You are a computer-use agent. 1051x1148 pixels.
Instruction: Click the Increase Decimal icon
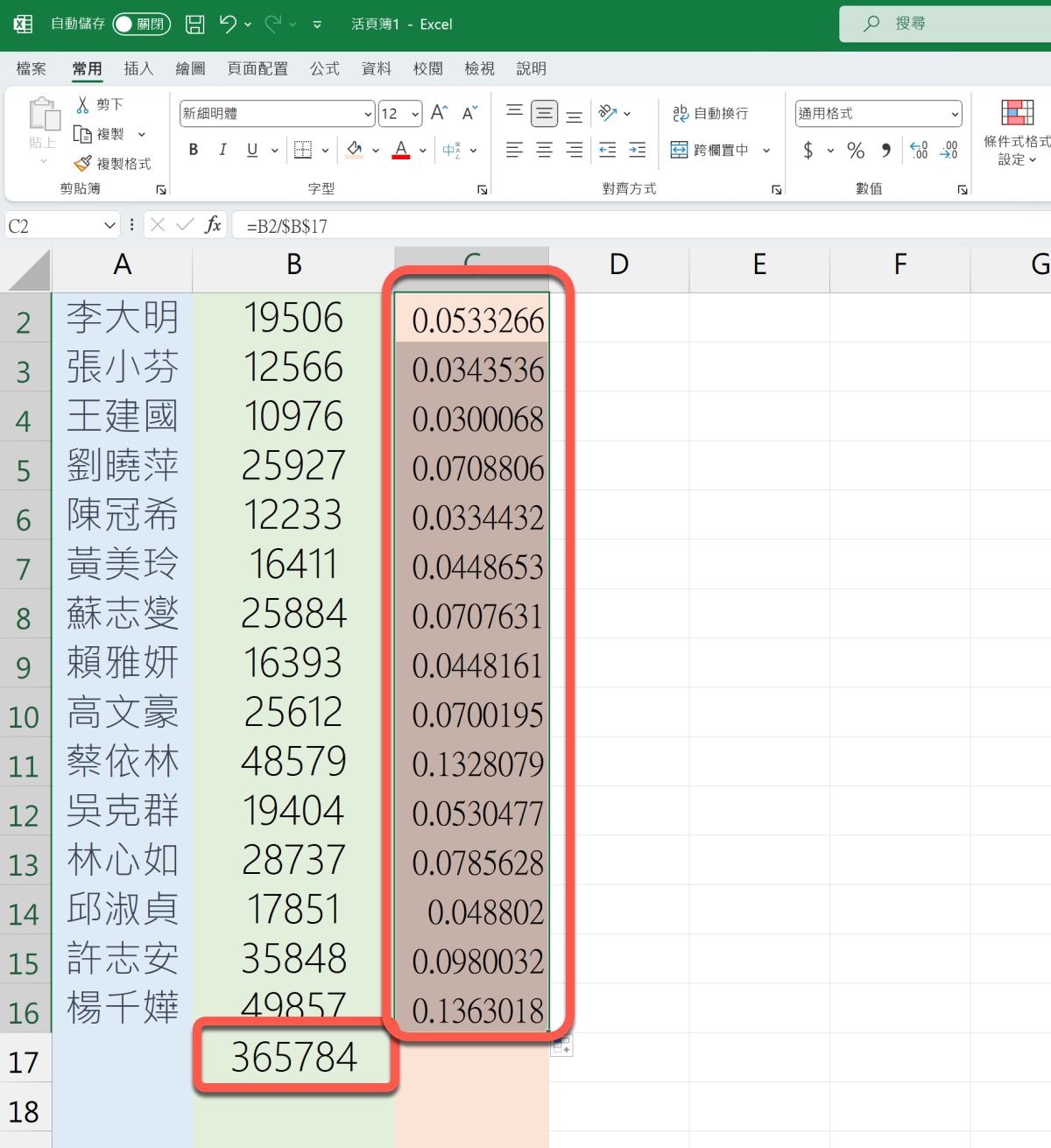(x=919, y=151)
